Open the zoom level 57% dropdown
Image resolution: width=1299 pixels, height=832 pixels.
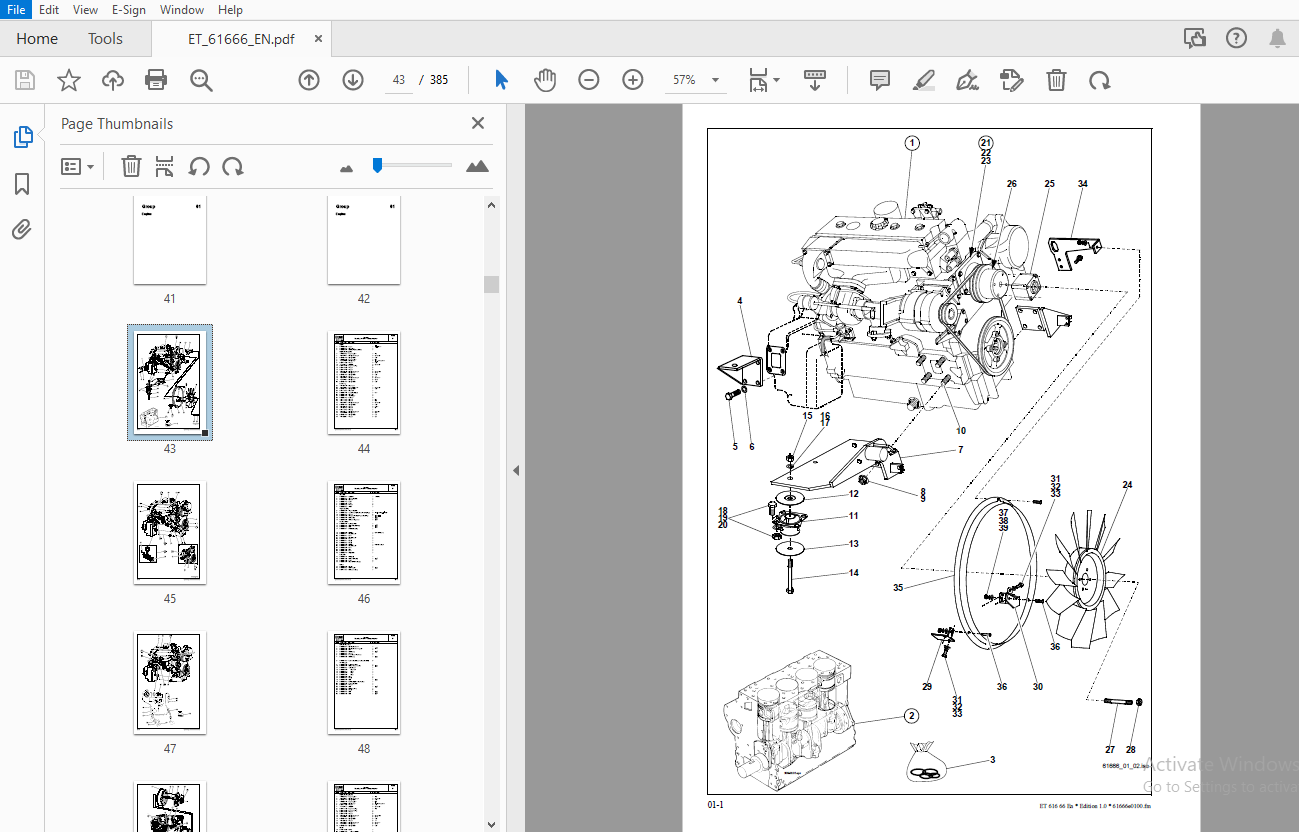click(x=696, y=80)
